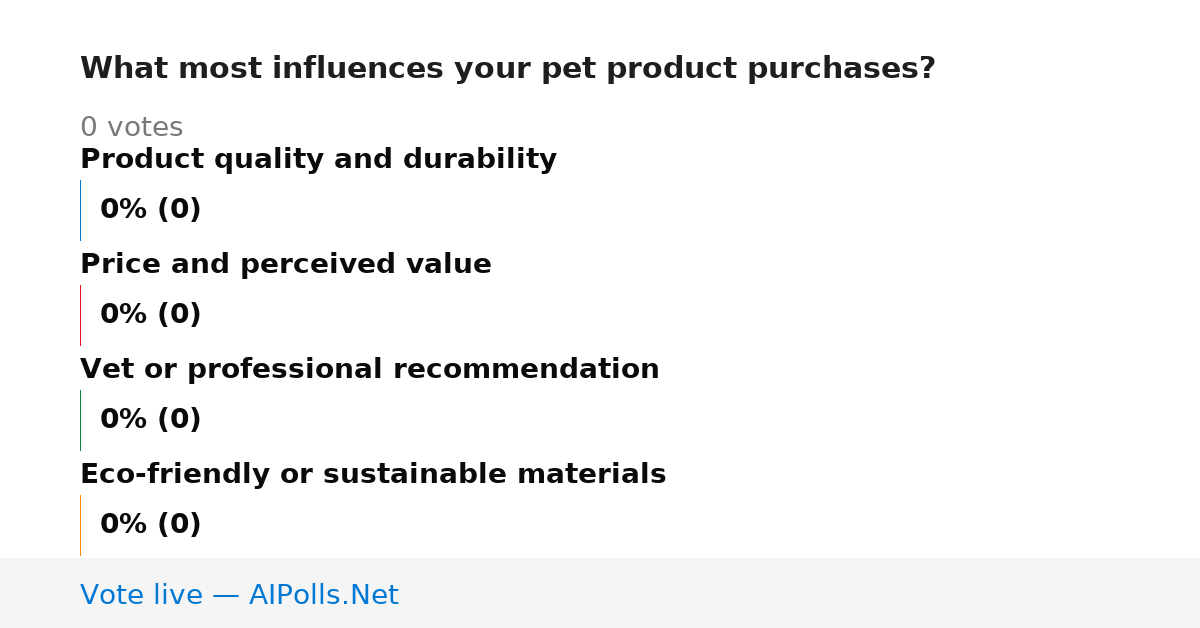This screenshot has height=628, width=1200.
Task: Click the orange bar under Eco-friendly materials
Action: (x=80, y=525)
